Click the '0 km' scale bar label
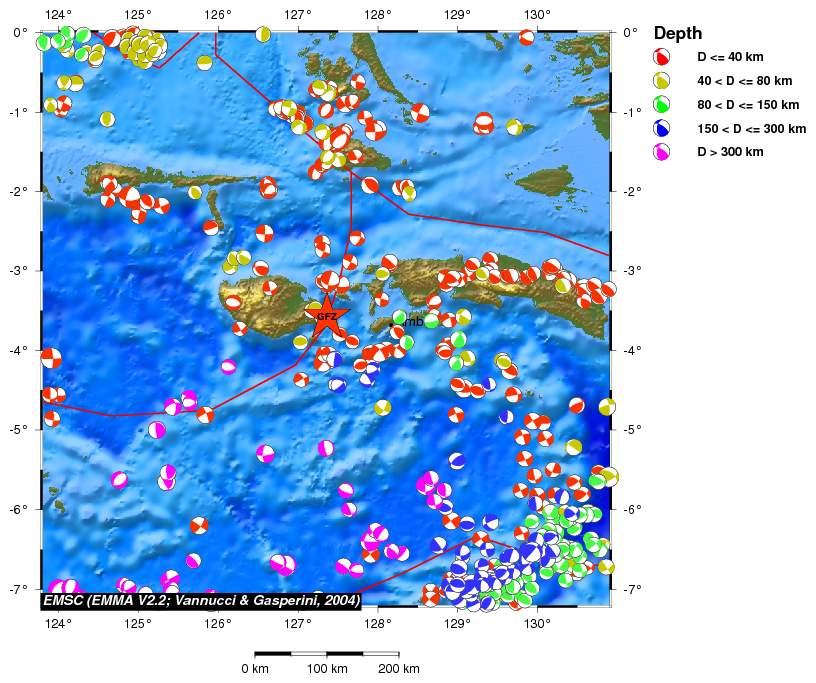 [254, 668]
